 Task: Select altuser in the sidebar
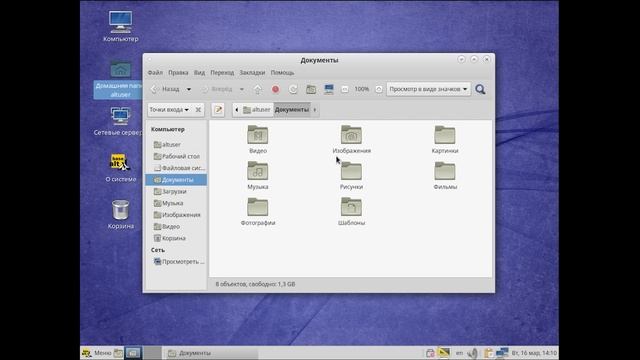click(x=176, y=144)
